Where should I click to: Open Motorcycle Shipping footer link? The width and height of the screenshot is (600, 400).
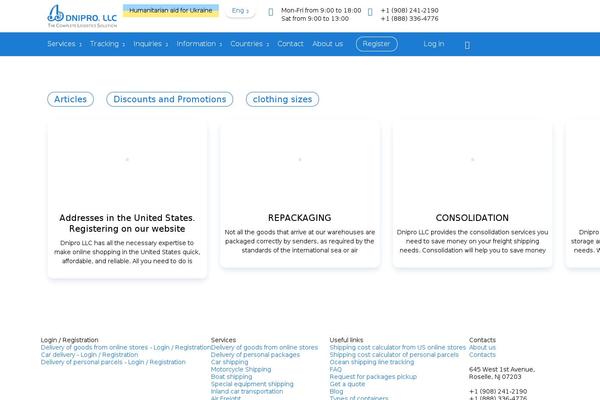coord(241,369)
